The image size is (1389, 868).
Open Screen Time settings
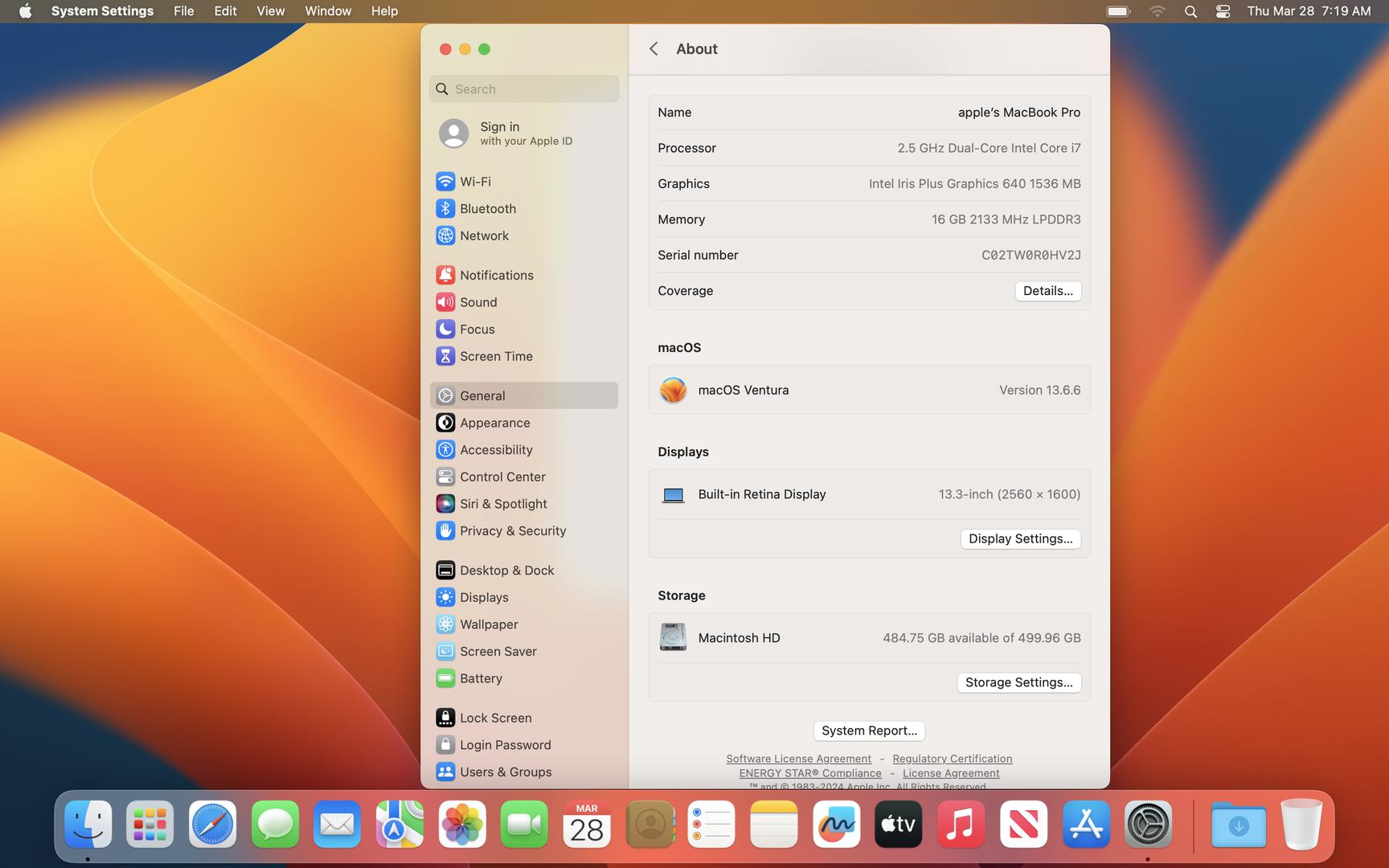pyautogui.click(x=524, y=356)
